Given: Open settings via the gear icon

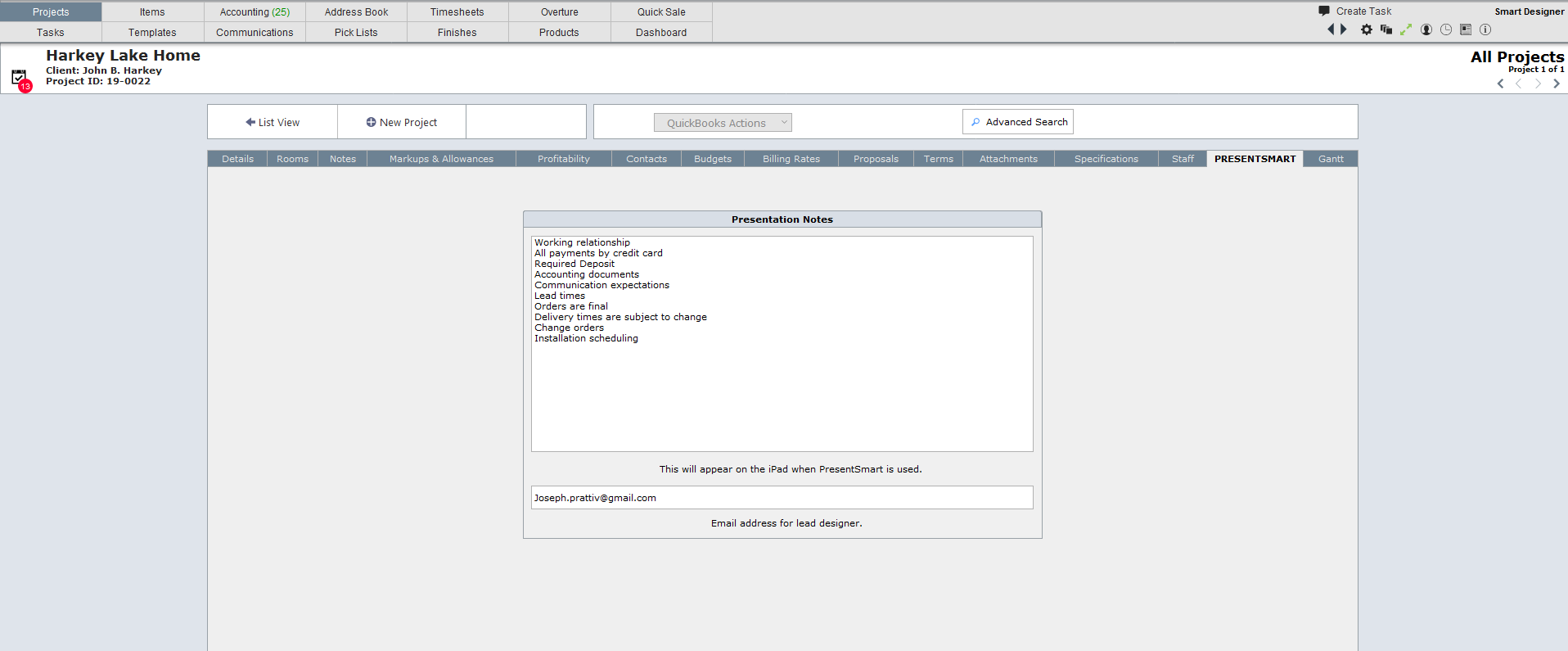Looking at the screenshot, I should coord(1367,29).
